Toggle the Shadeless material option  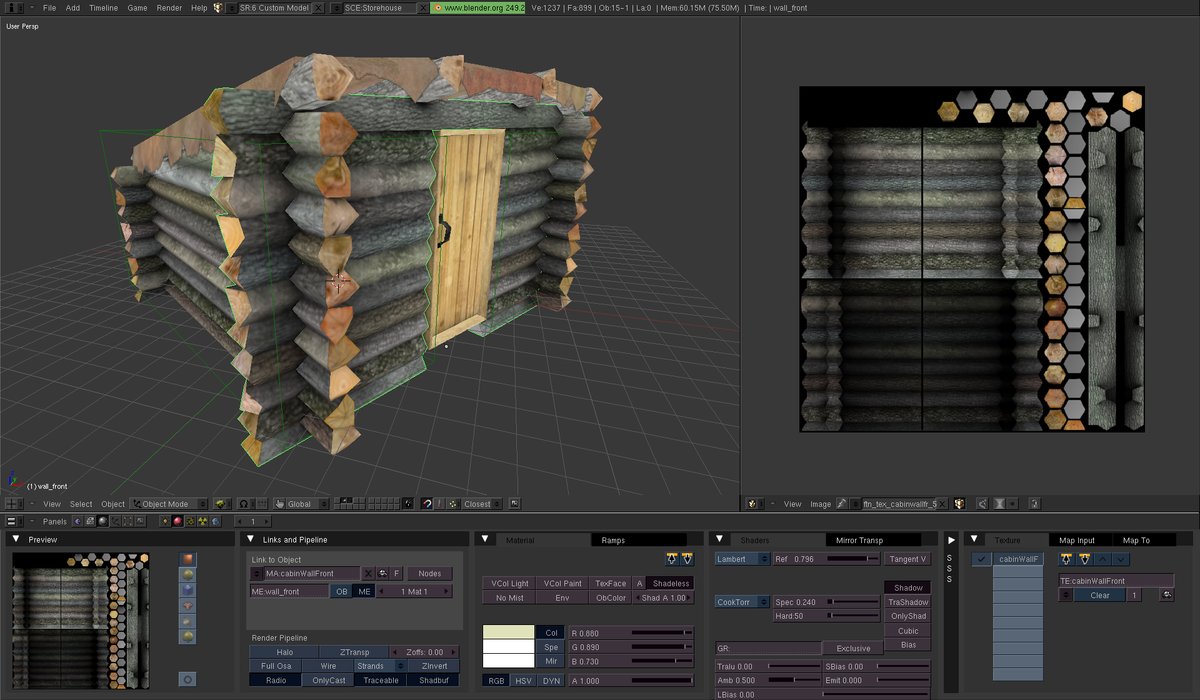click(670, 583)
